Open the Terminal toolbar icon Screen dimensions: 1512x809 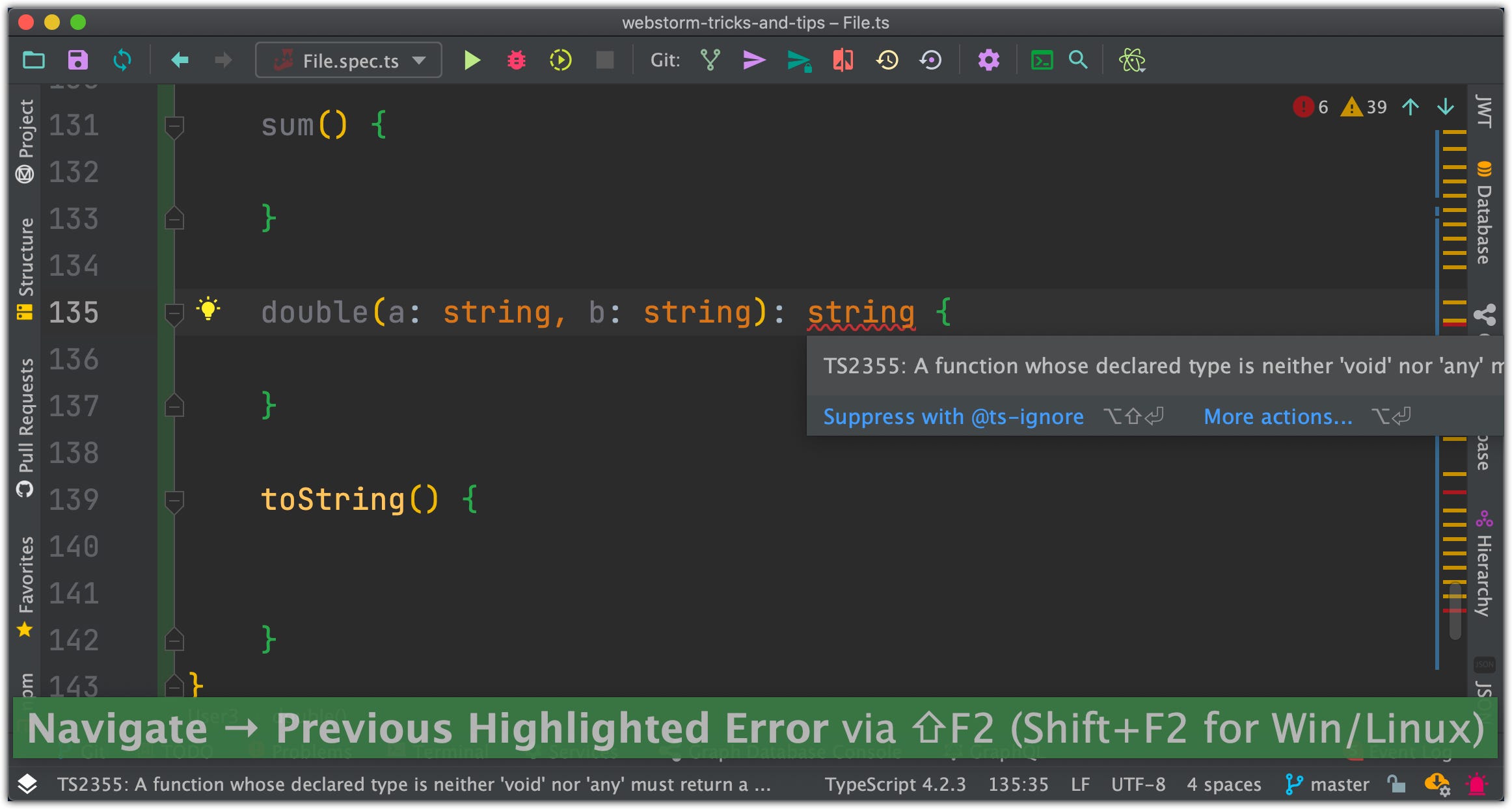coord(1042,60)
